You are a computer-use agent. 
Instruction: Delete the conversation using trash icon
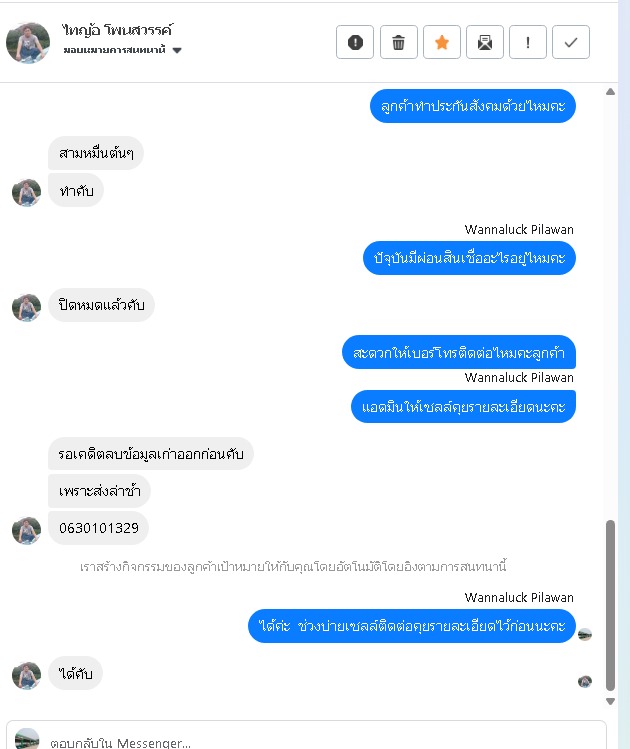[398, 43]
